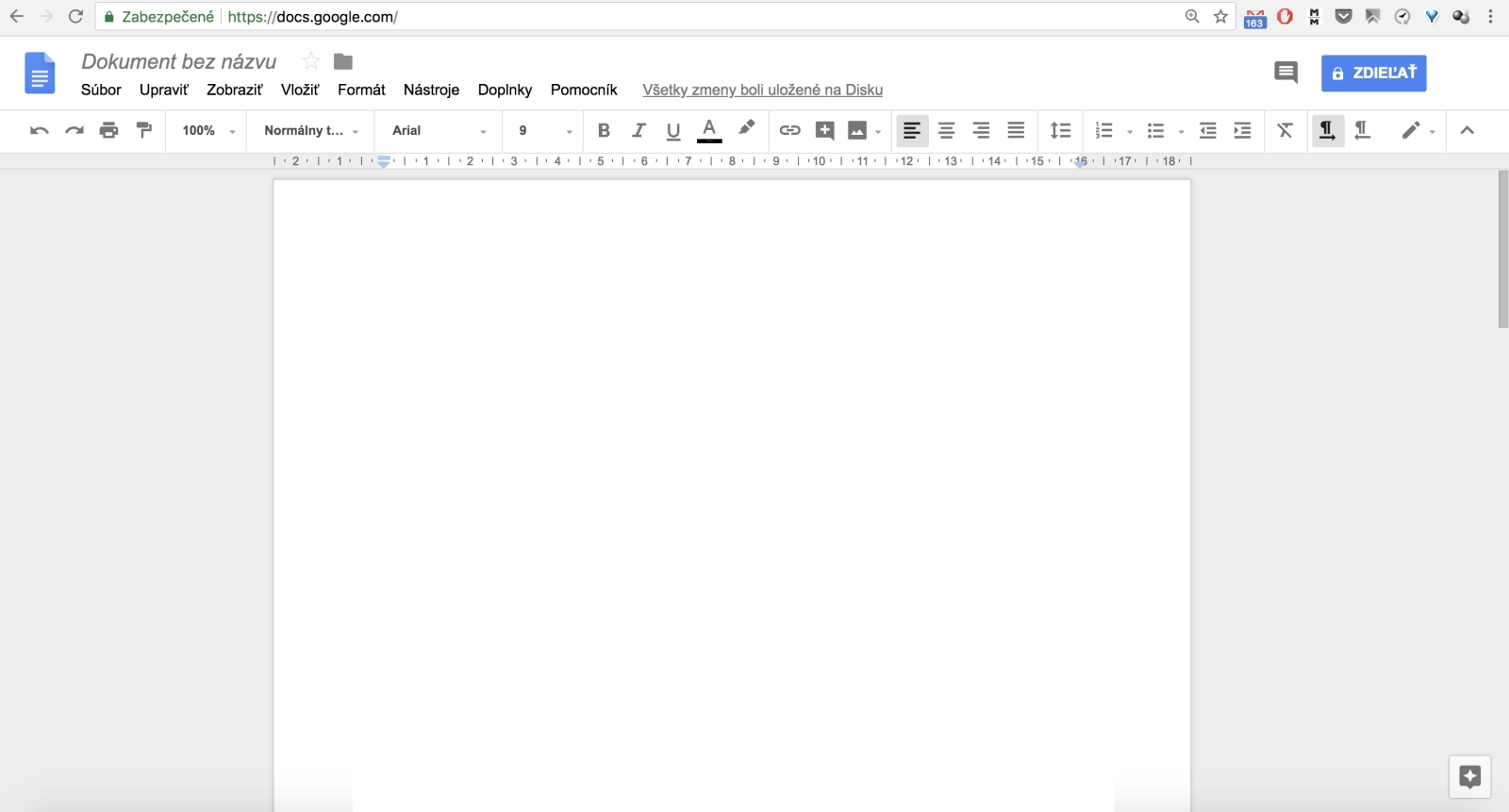Toggle underline formatting
This screenshot has width=1509, height=812.
(x=673, y=131)
